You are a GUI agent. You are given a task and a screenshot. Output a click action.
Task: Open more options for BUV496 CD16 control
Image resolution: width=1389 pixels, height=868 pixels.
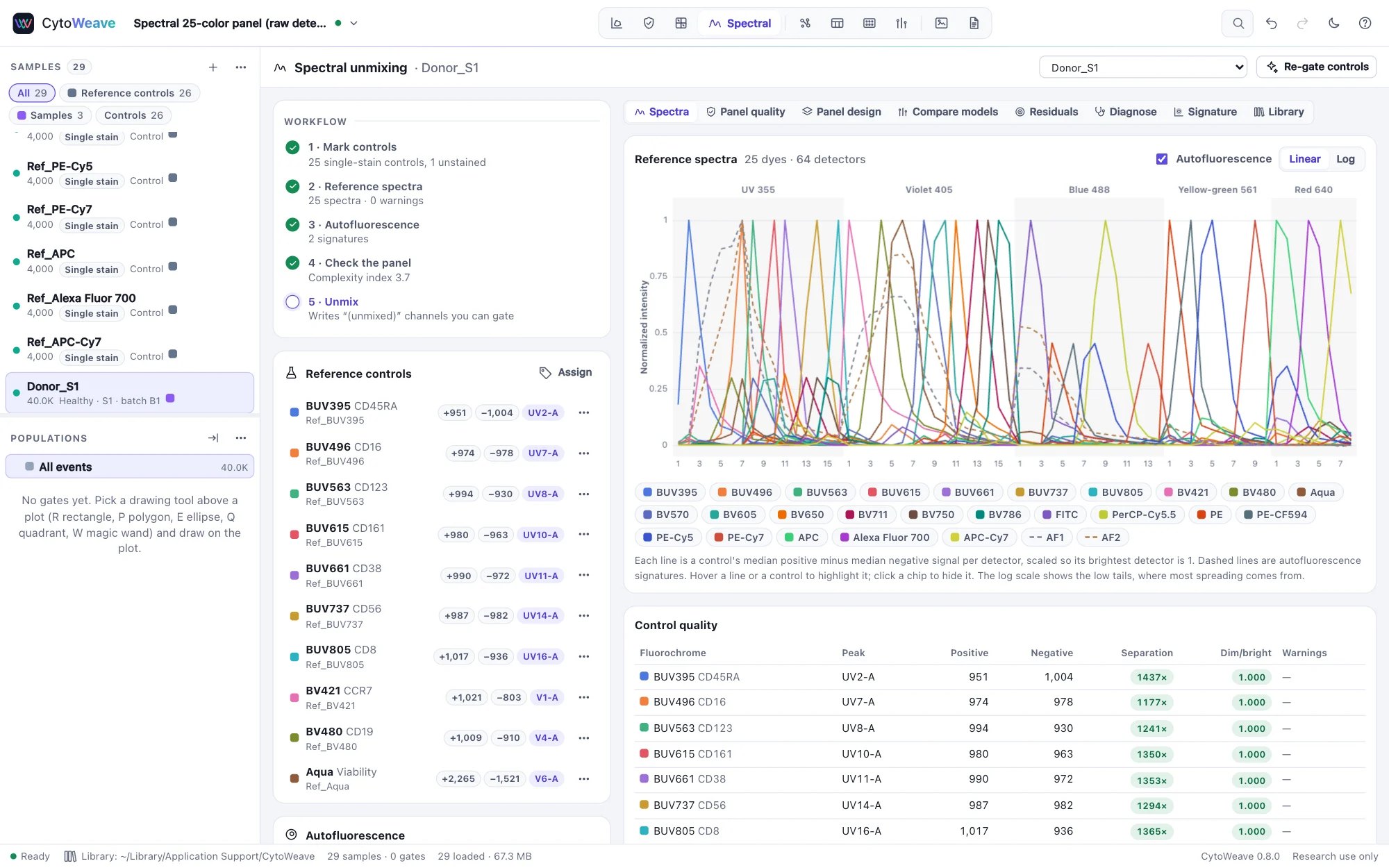(584, 453)
